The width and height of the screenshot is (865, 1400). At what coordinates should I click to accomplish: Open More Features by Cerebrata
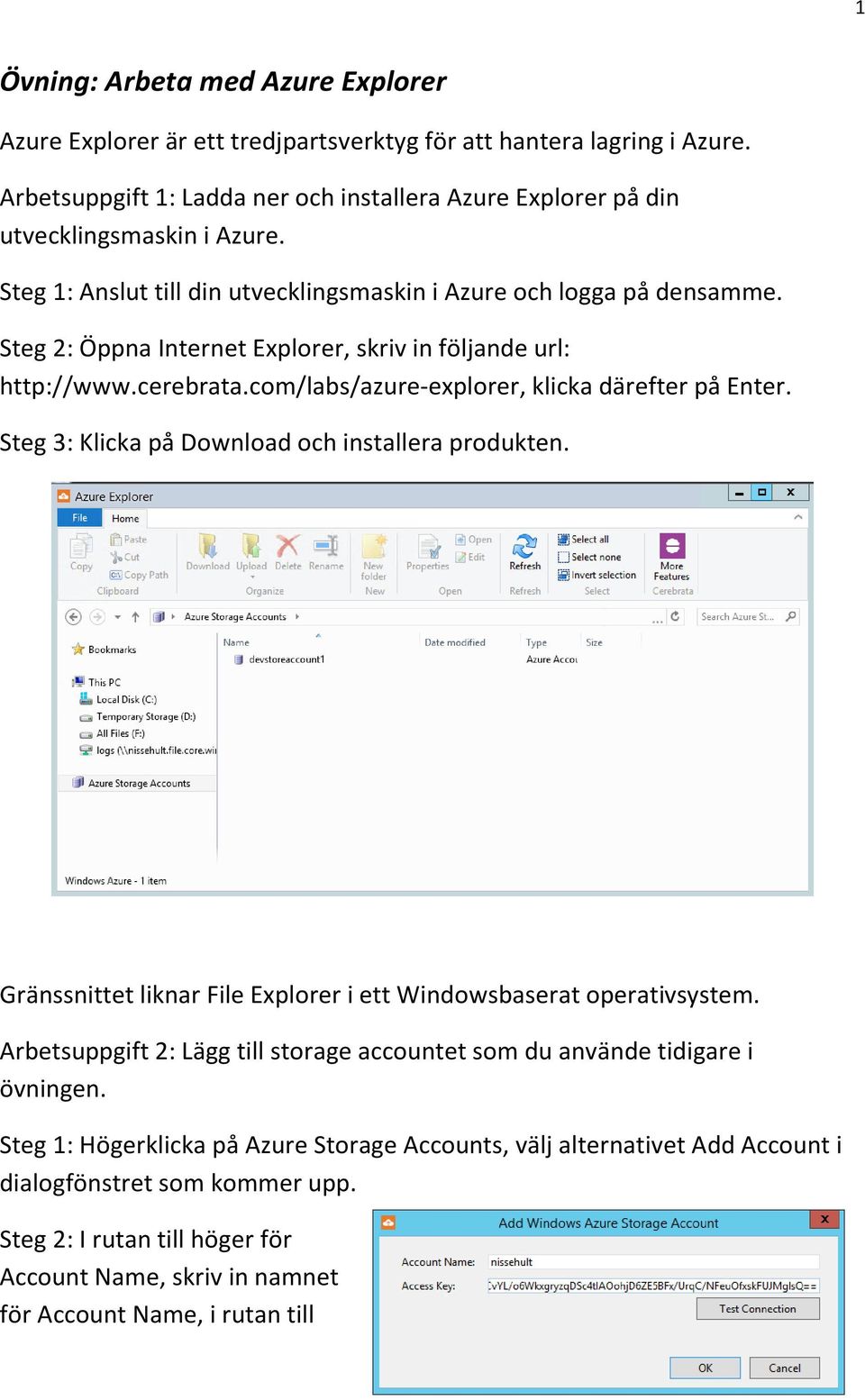click(671, 557)
